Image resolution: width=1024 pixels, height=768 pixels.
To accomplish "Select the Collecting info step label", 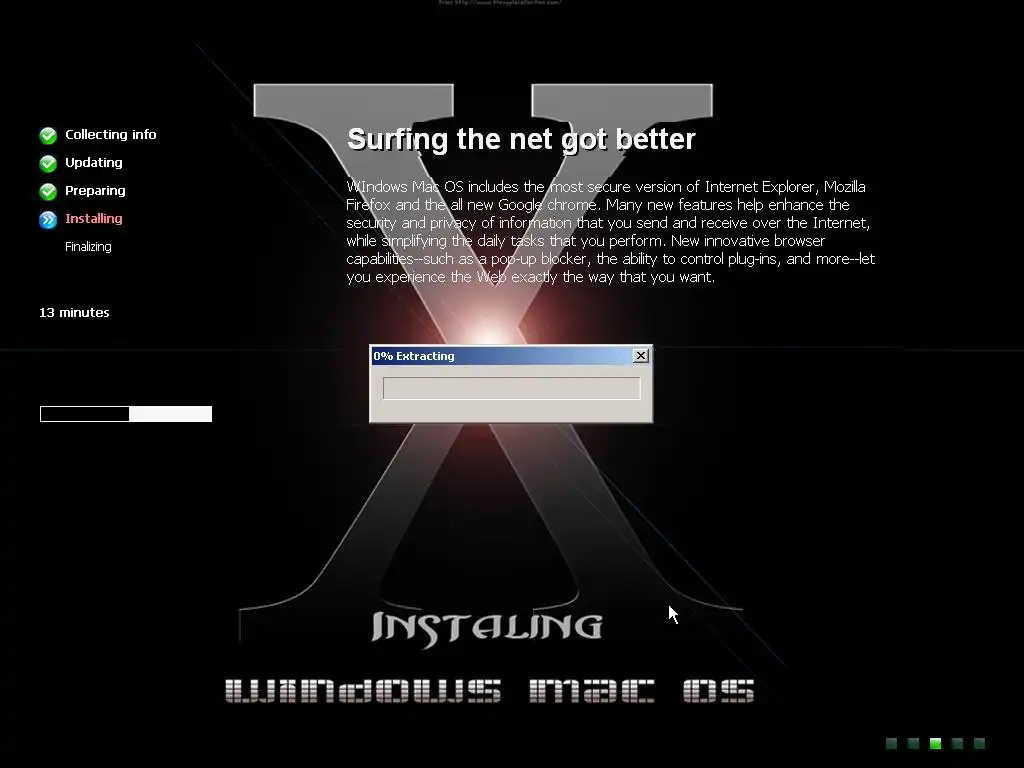I will [110, 135].
